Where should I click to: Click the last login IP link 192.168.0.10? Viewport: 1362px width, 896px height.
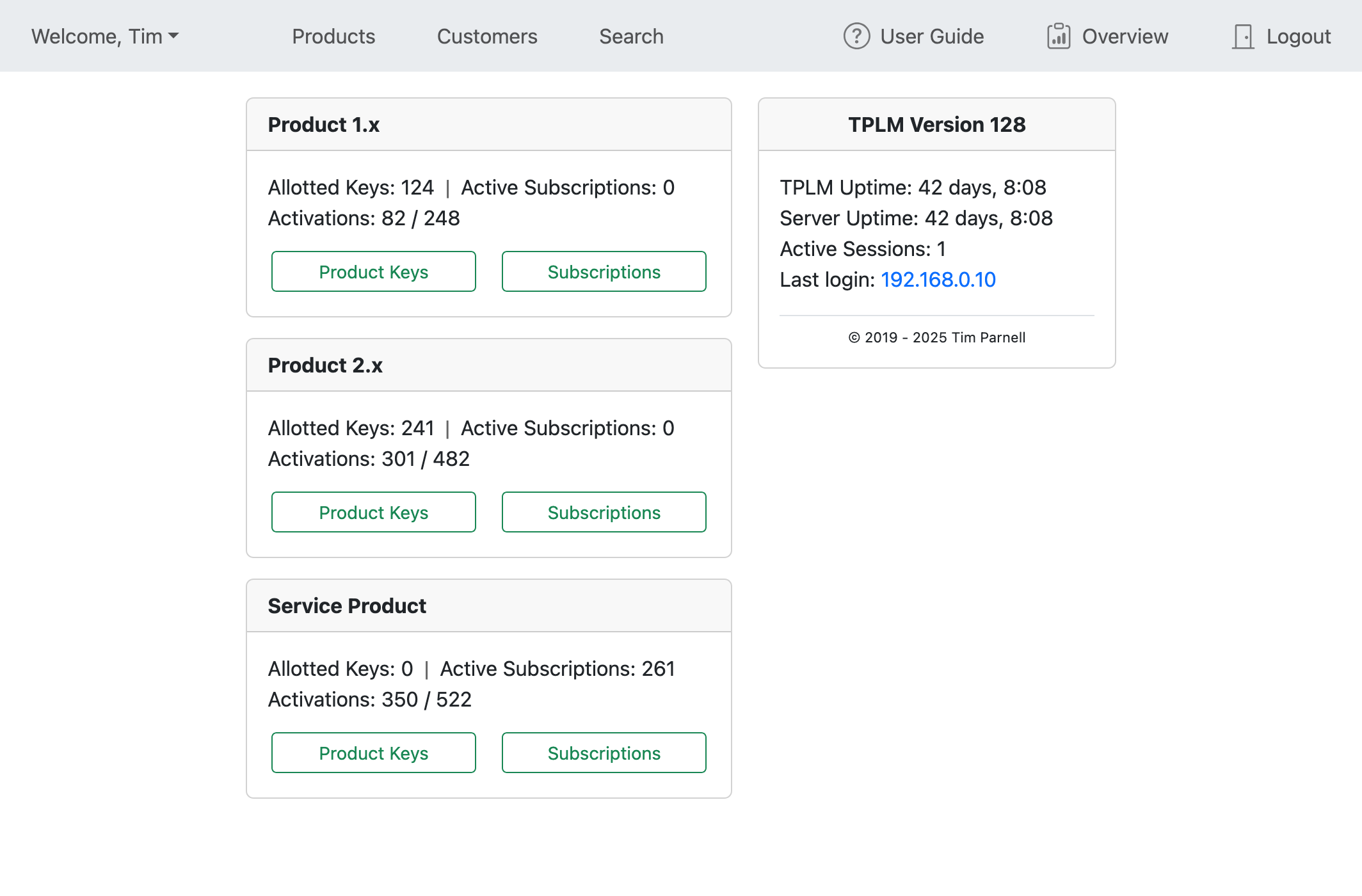pyautogui.click(x=938, y=280)
